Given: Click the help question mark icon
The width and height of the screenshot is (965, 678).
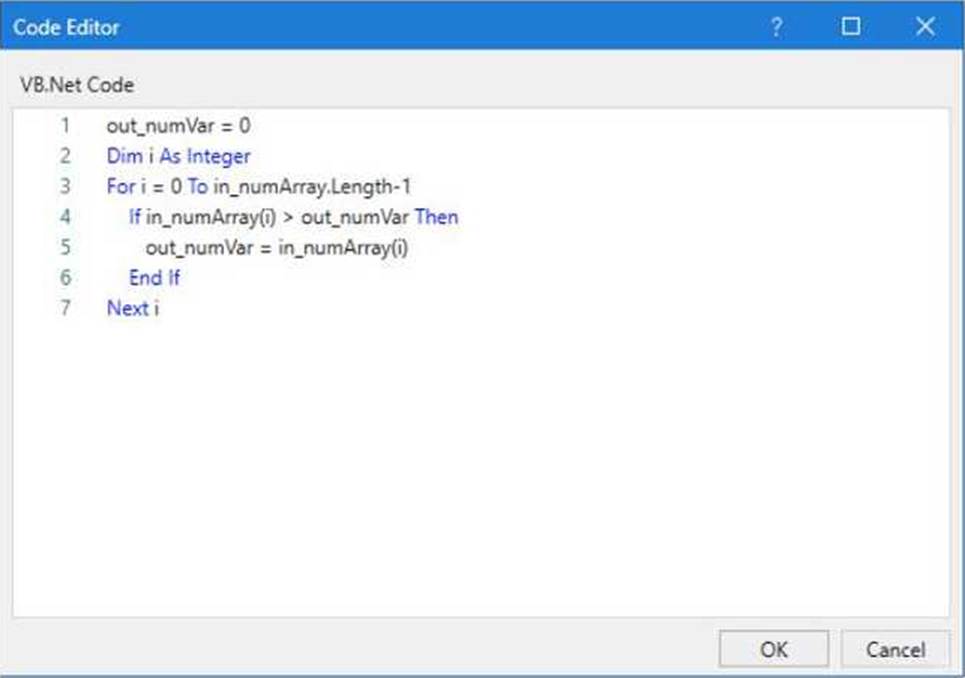Looking at the screenshot, I should pos(776,27).
